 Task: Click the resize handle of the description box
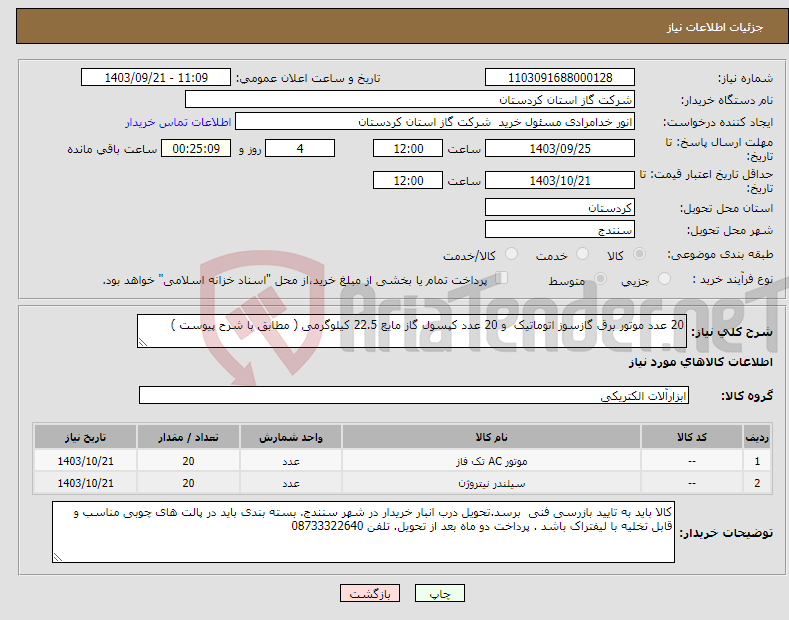tap(143, 342)
